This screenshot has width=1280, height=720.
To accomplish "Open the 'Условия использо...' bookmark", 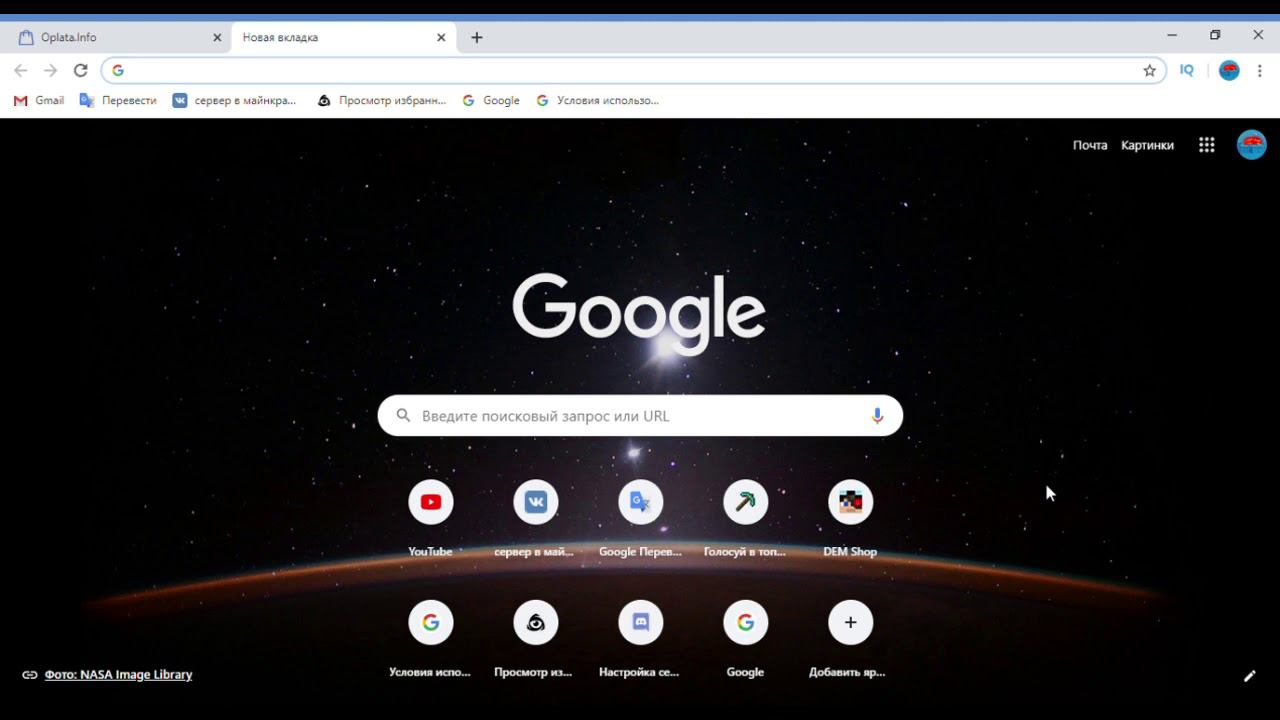I will point(598,100).
